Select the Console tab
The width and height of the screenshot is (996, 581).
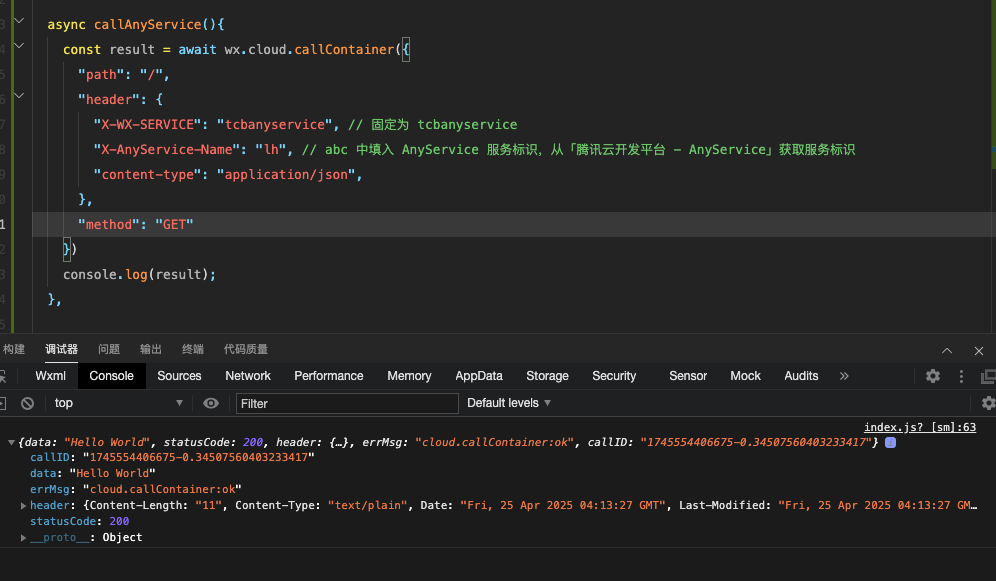point(111,376)
